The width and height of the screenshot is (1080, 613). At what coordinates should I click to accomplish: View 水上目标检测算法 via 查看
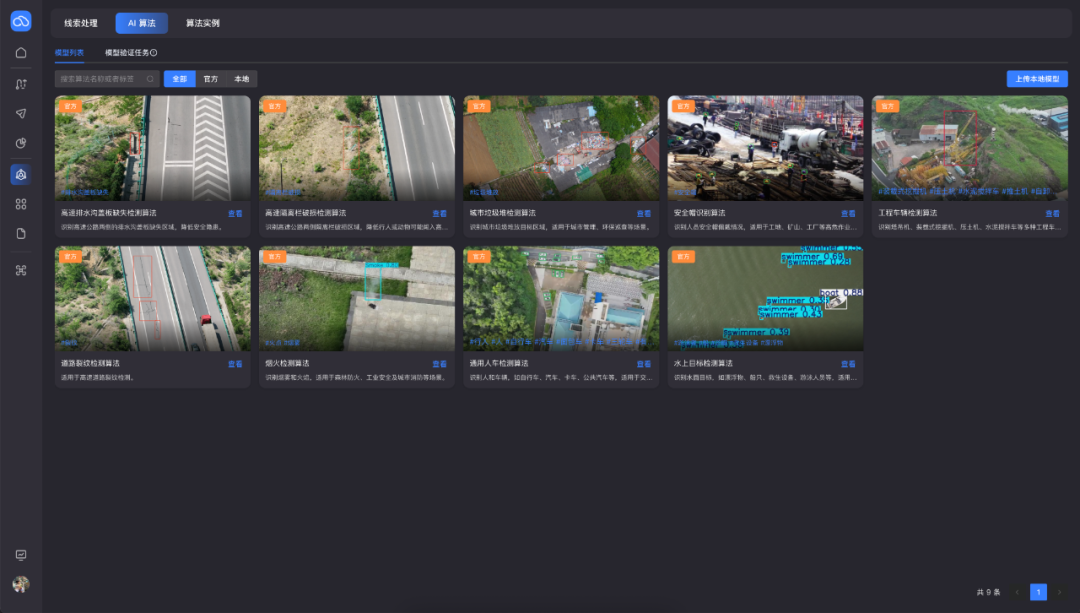click(848, 364)
